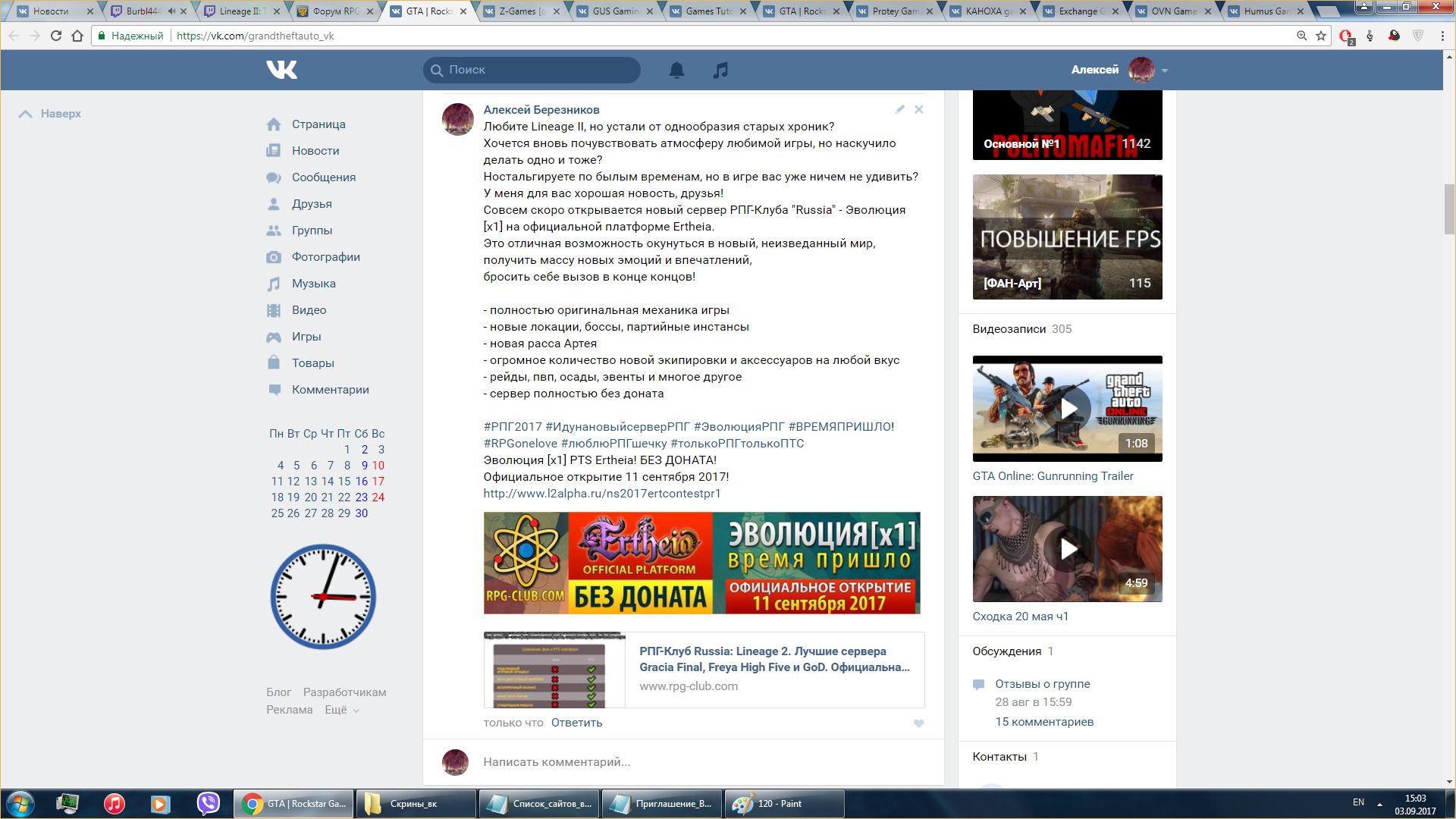Go to the Chrome home page icon
1456x819 pixels.
pyautogui.click(x=77, y=36)
